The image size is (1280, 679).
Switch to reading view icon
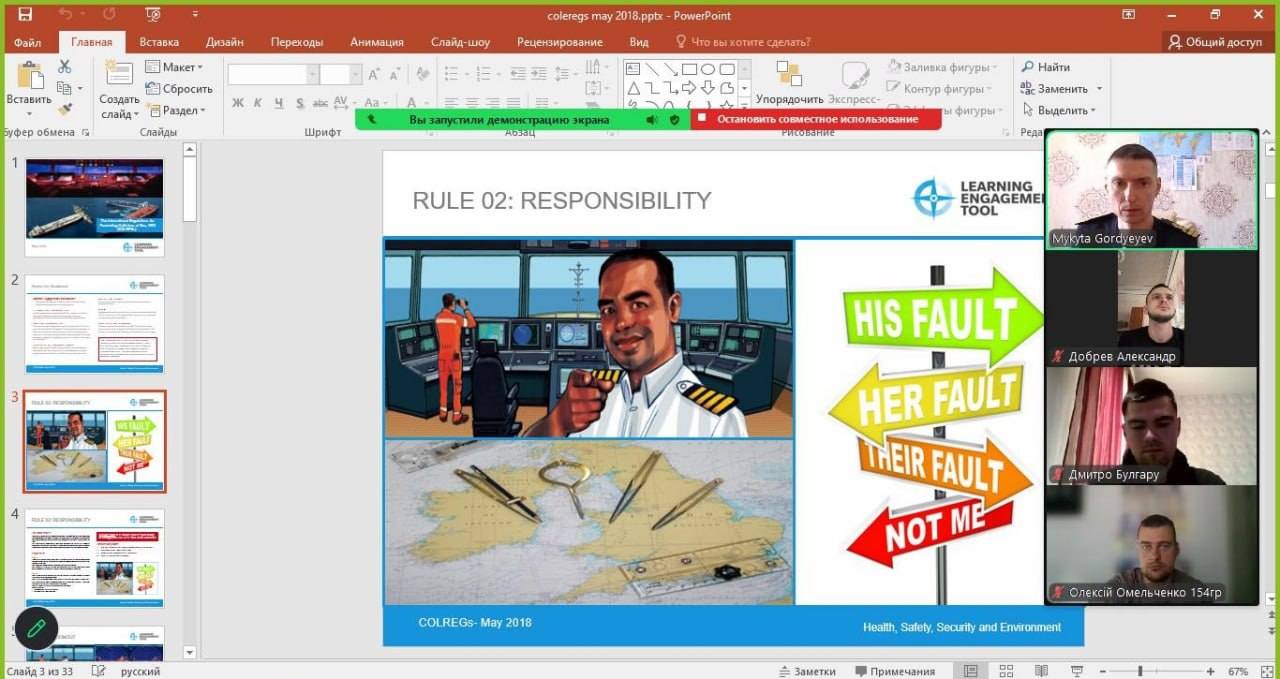1041,671
